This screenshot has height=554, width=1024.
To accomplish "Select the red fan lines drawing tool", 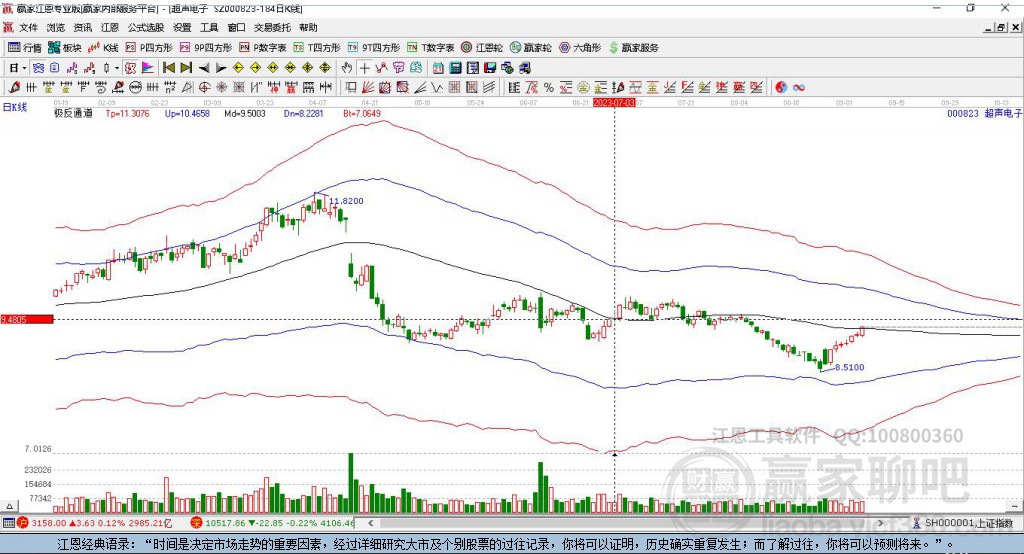I will (x=368, y=88).
